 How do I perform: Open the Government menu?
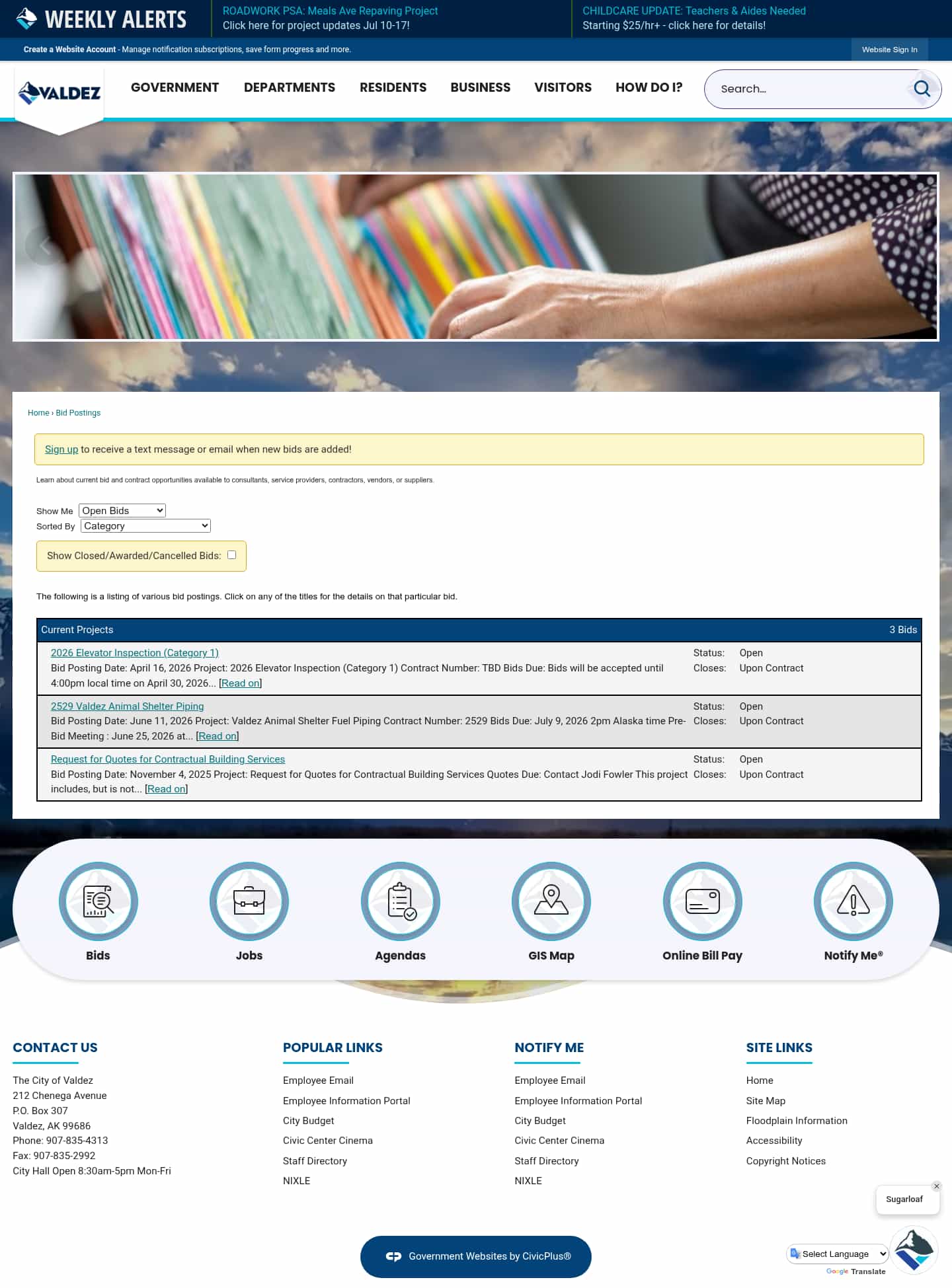tap(175, 87)
